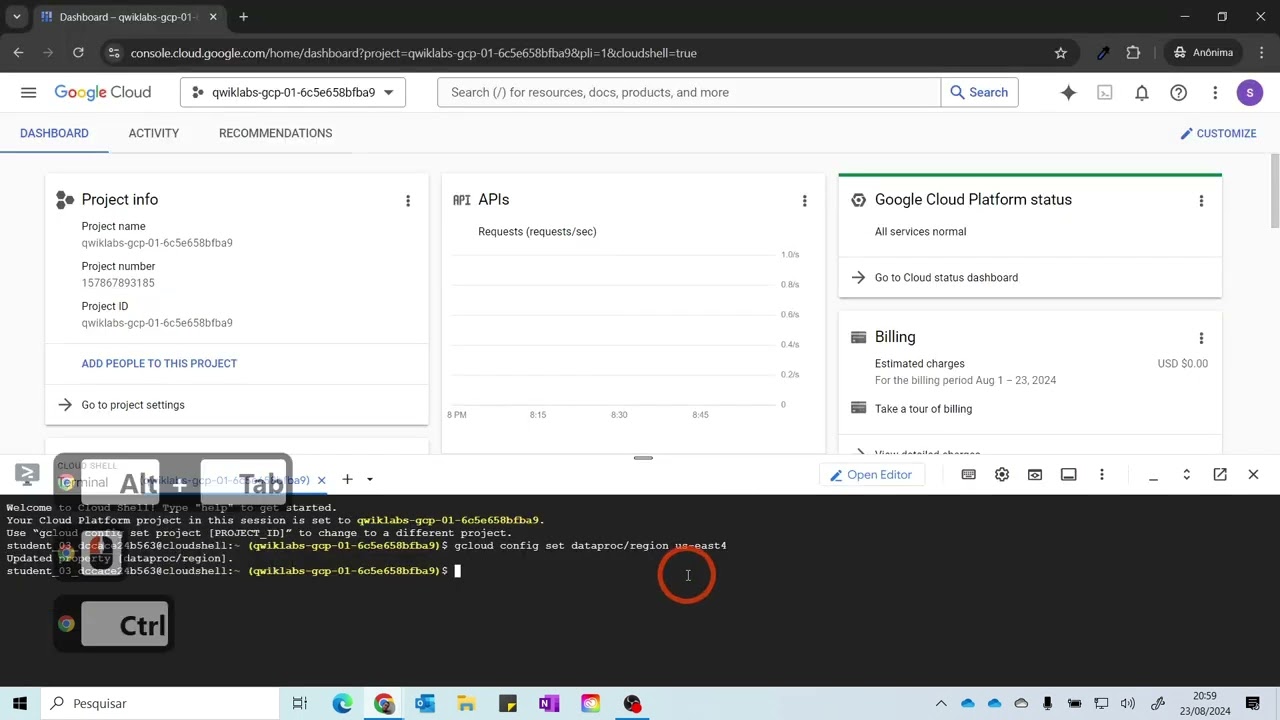Click the Anônima incognito profile button

point(1203,53)
